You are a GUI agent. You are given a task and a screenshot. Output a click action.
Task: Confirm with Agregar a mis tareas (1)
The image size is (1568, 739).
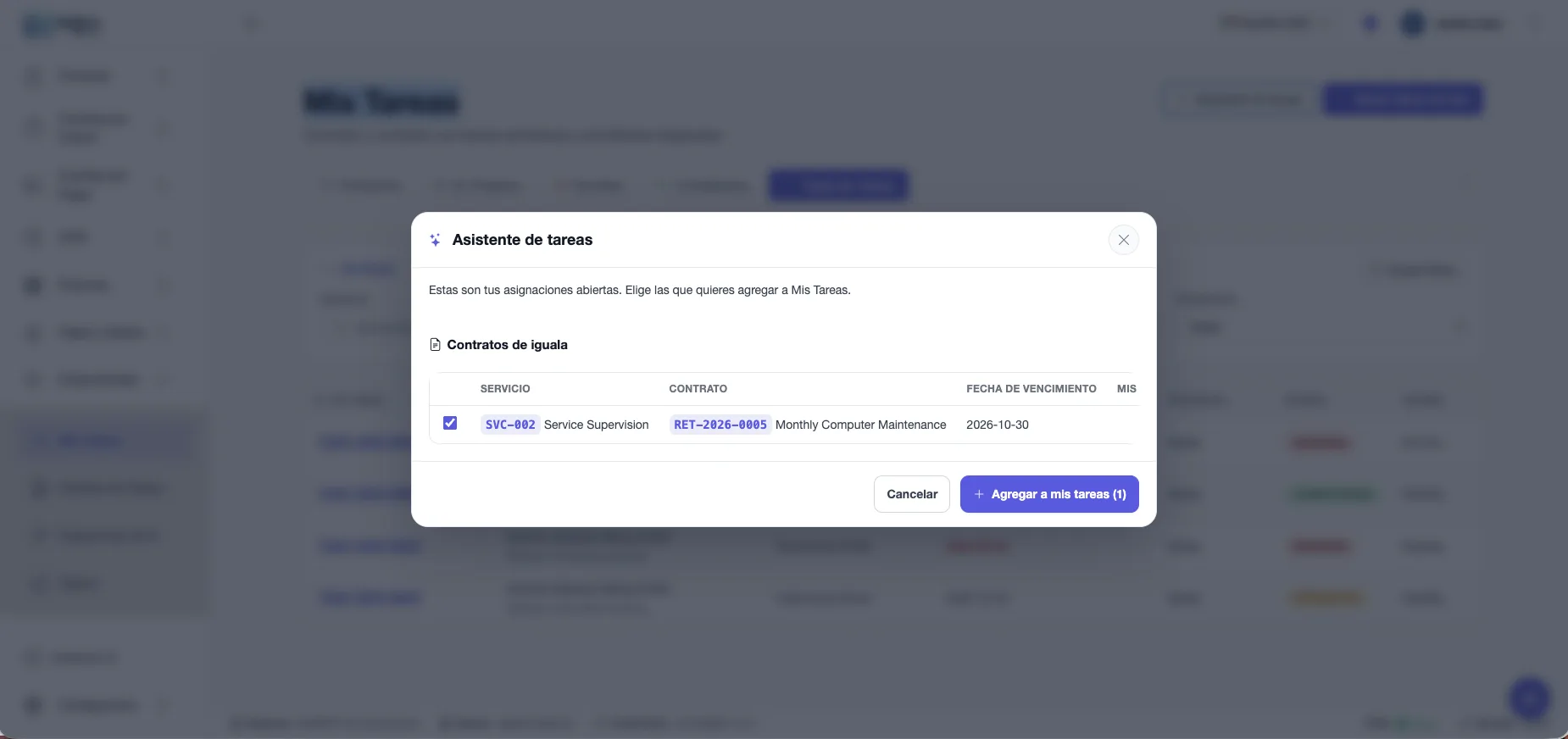1049,494
